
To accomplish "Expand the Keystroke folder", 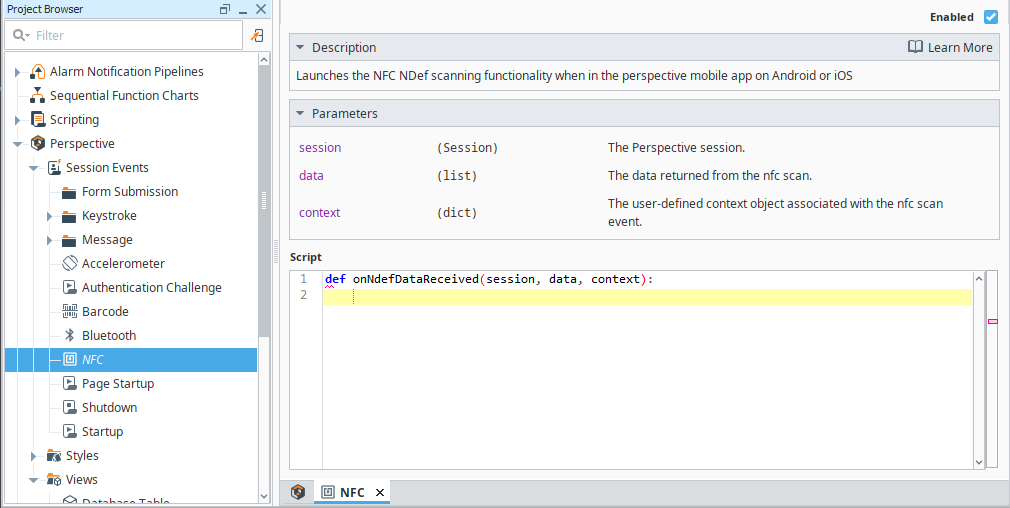I will [x=50, y=216].
